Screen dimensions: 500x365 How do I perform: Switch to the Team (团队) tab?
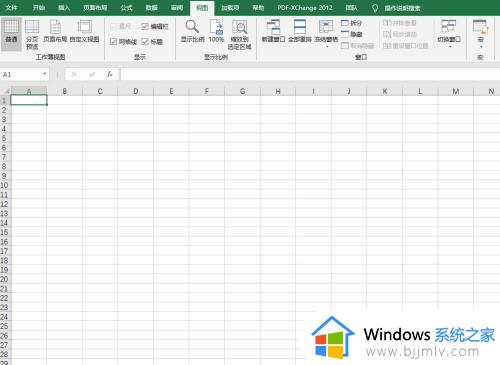(x=351, y=8)
